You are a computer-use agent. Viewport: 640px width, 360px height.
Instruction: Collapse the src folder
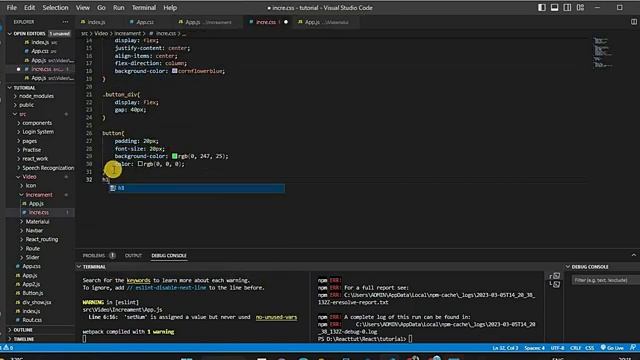pyautogui.click(x=23, y=114)
